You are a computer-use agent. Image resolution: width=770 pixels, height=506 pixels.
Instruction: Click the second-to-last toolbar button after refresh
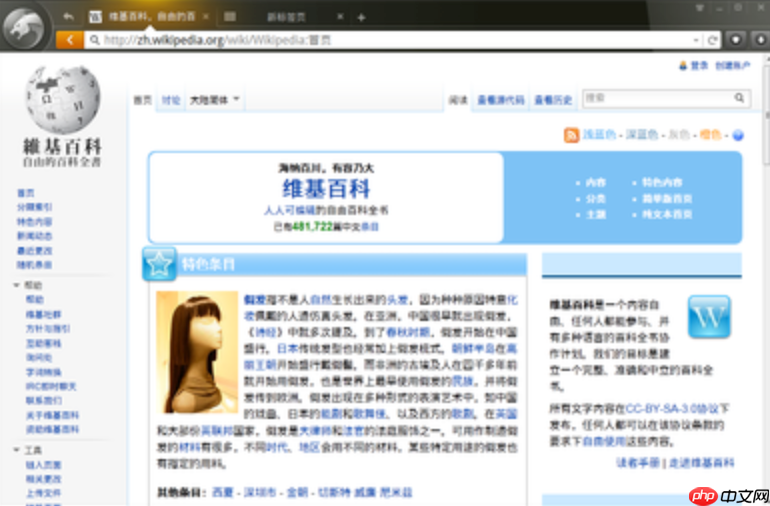(736, 40)
